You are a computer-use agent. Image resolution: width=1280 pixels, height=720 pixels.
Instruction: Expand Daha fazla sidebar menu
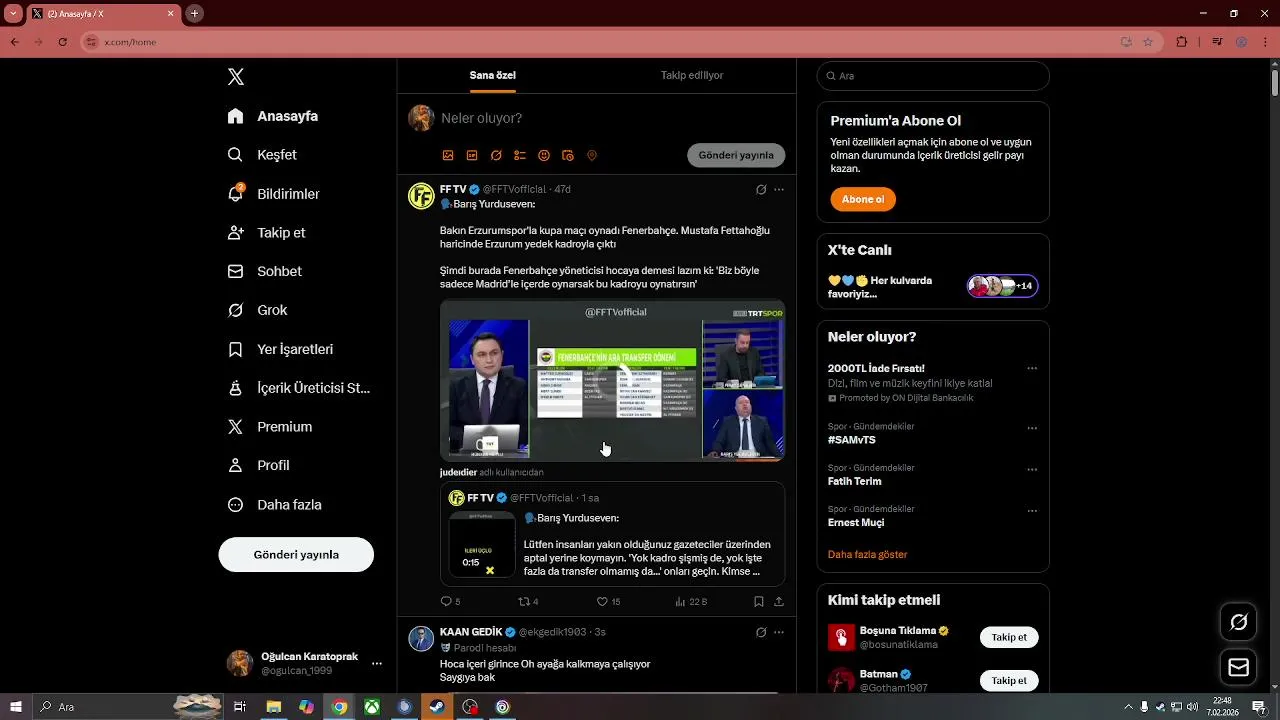point(275,505)
